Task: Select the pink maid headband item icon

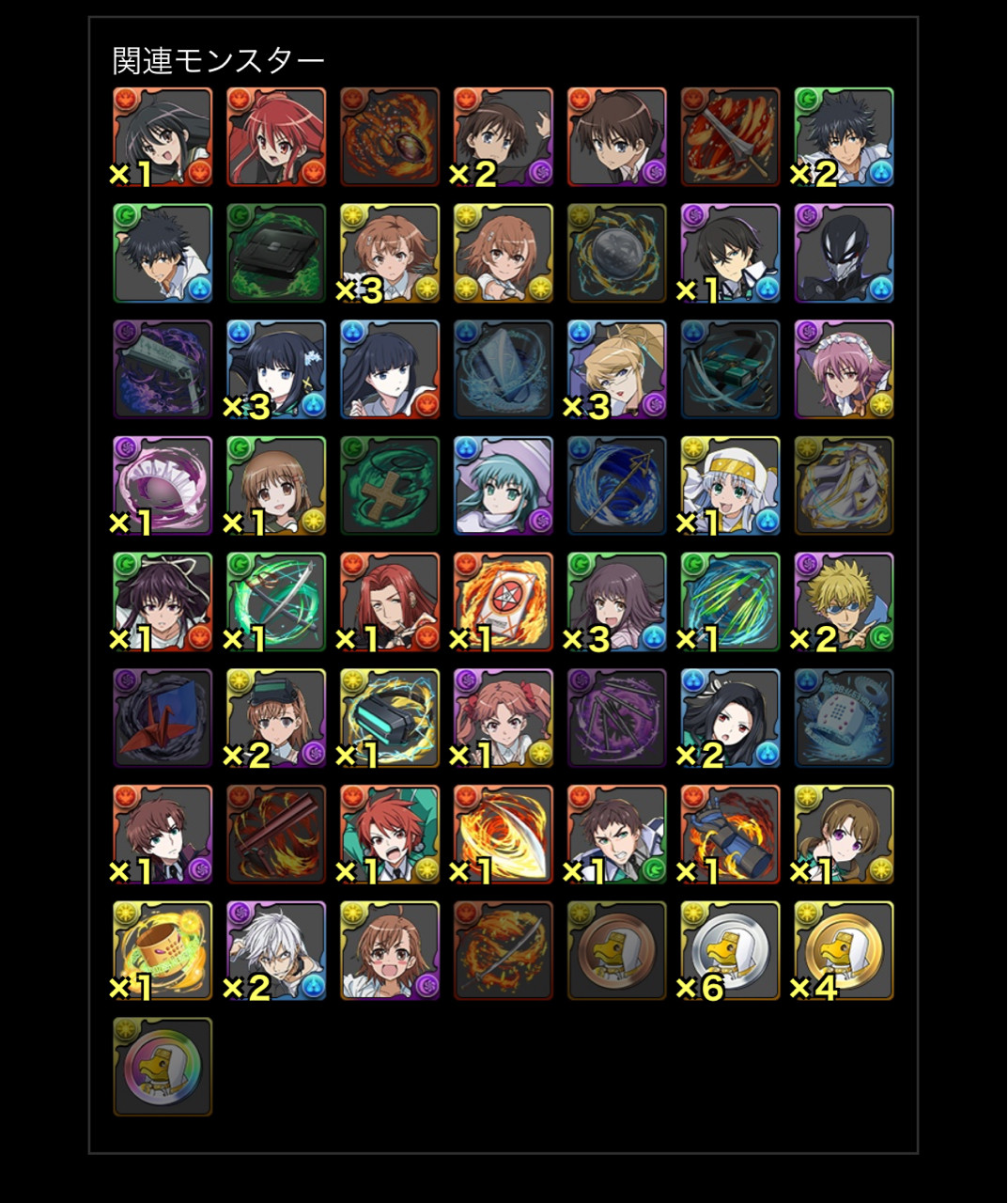Action: [x=163, y=485]
